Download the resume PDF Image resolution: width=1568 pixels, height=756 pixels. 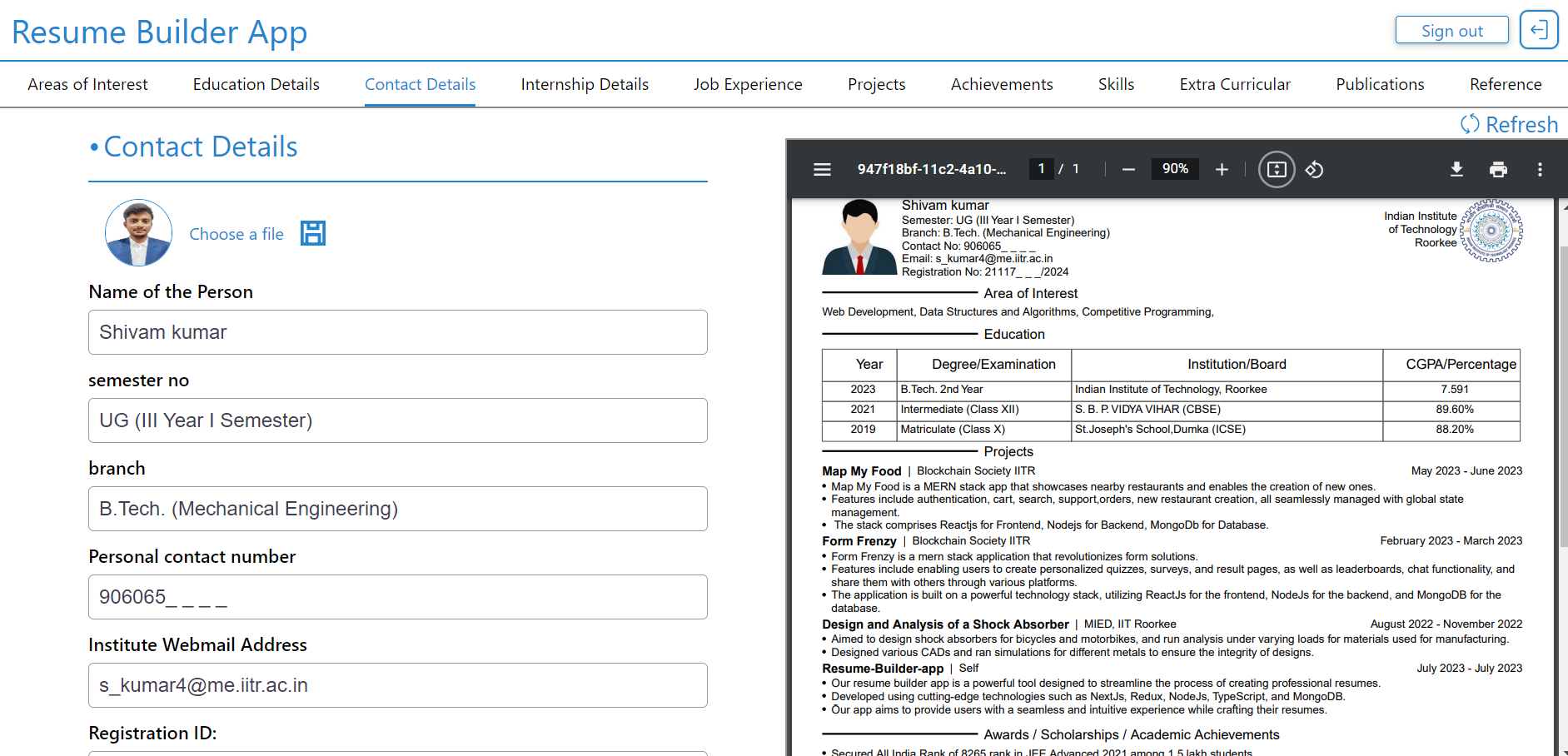(1456, 169)
